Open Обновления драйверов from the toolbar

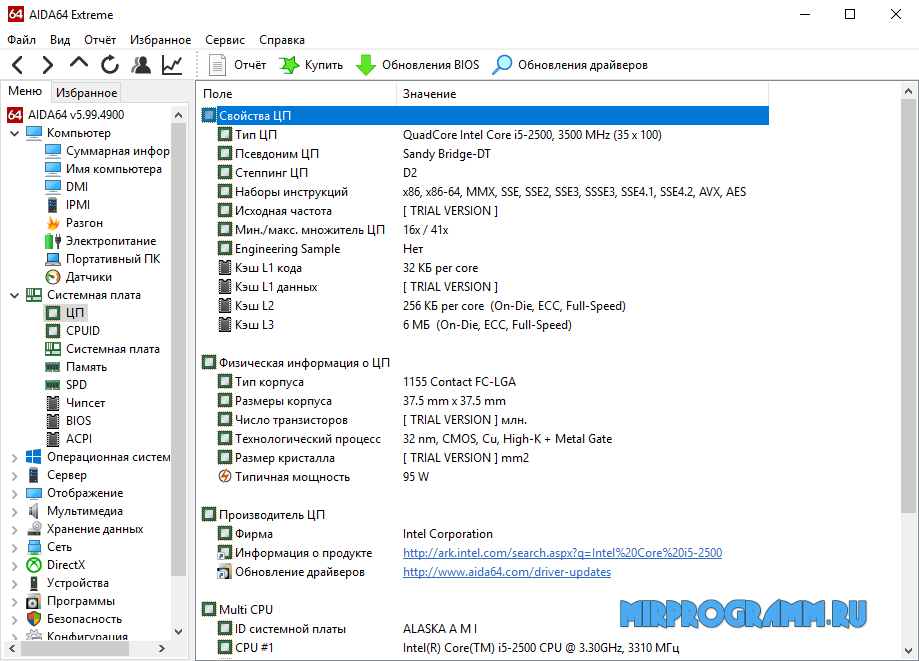click(570, 64)
